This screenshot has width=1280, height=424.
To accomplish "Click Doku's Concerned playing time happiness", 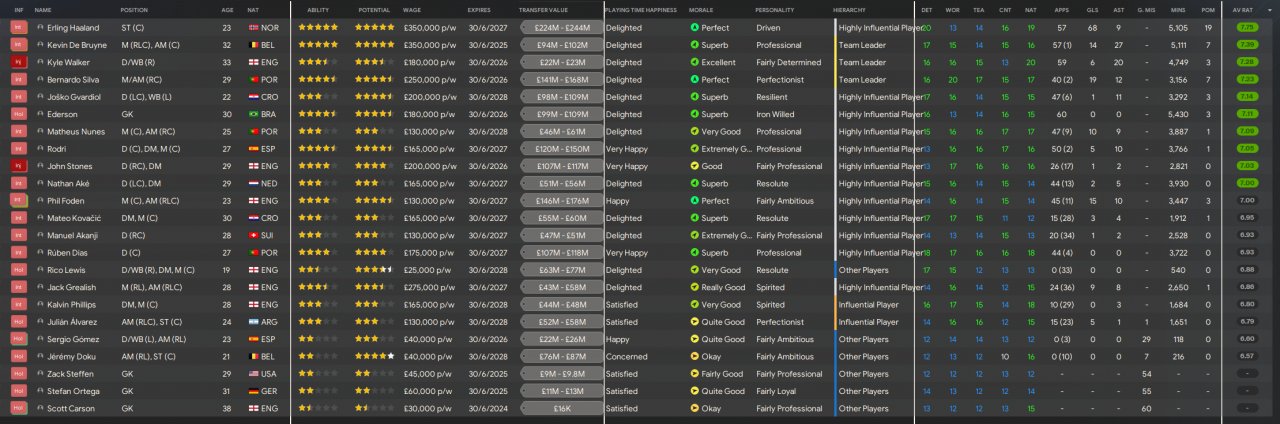I will tap(625, 356).
